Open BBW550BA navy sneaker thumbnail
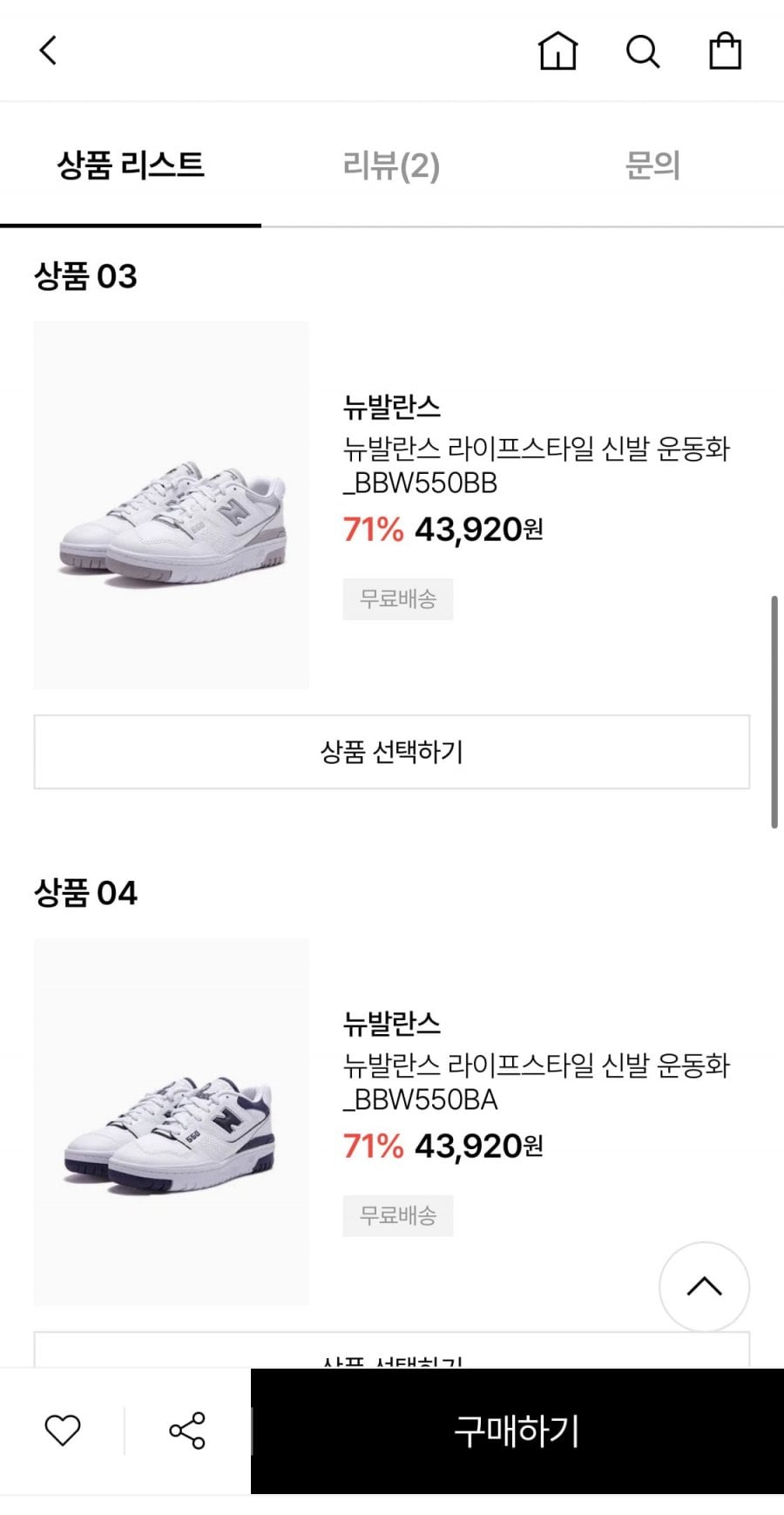The image size is (784, 1515). [172, 1122]
